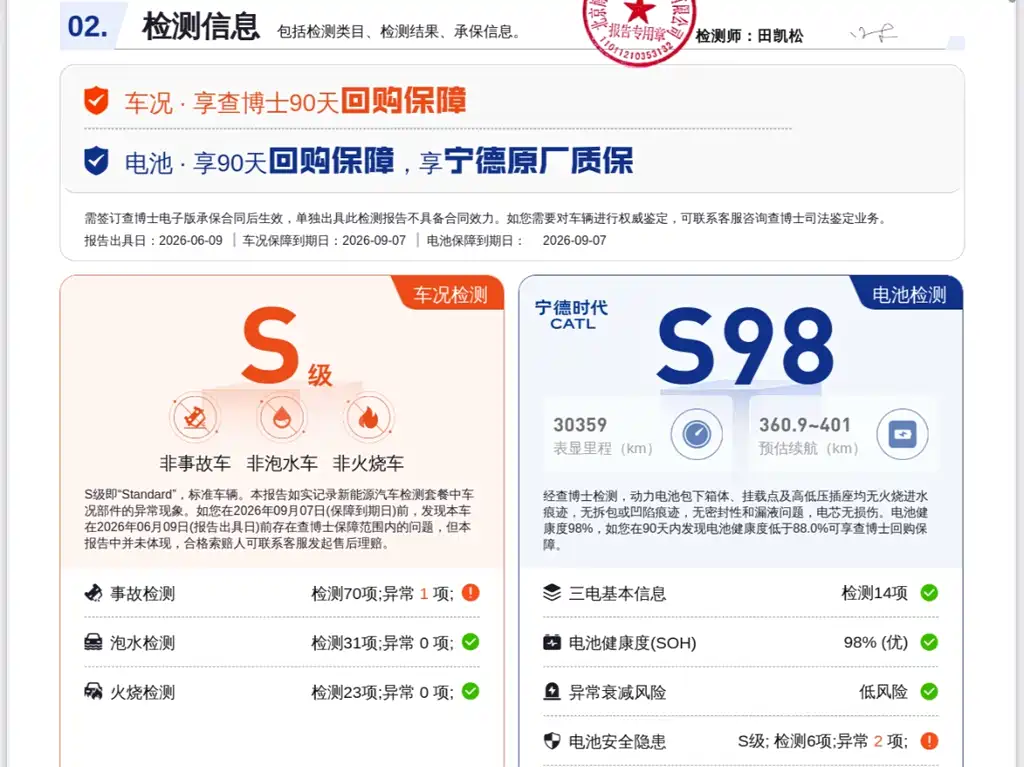Viewport: 1024px width, 767px height.
Task: Click the red 报告专用章 stamp
Action: click(x=638, y=29)
